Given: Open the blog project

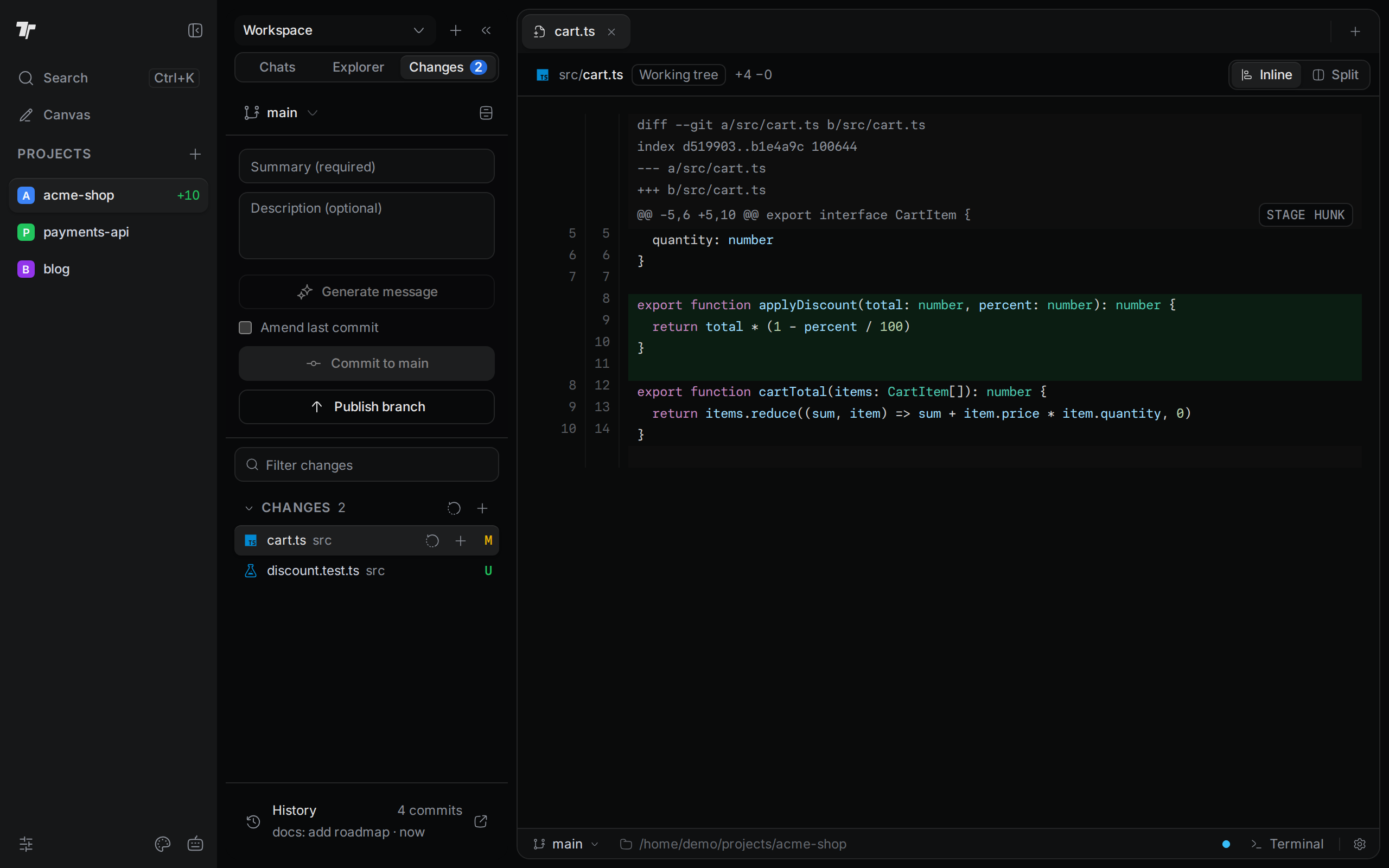Looking at the screenshot, I should click(x=109, y=269).
